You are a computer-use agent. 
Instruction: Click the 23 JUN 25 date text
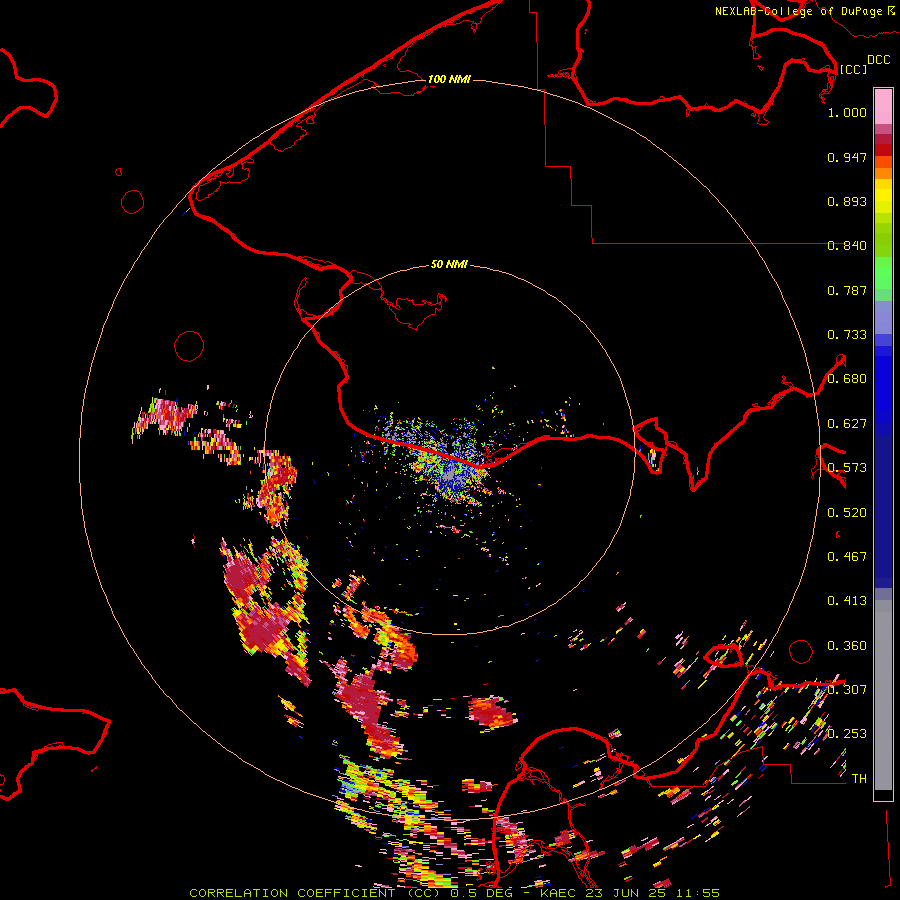627,893
